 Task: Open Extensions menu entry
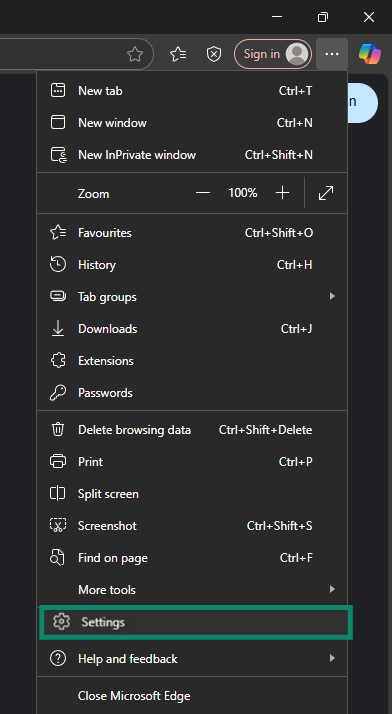click(192, 361)
